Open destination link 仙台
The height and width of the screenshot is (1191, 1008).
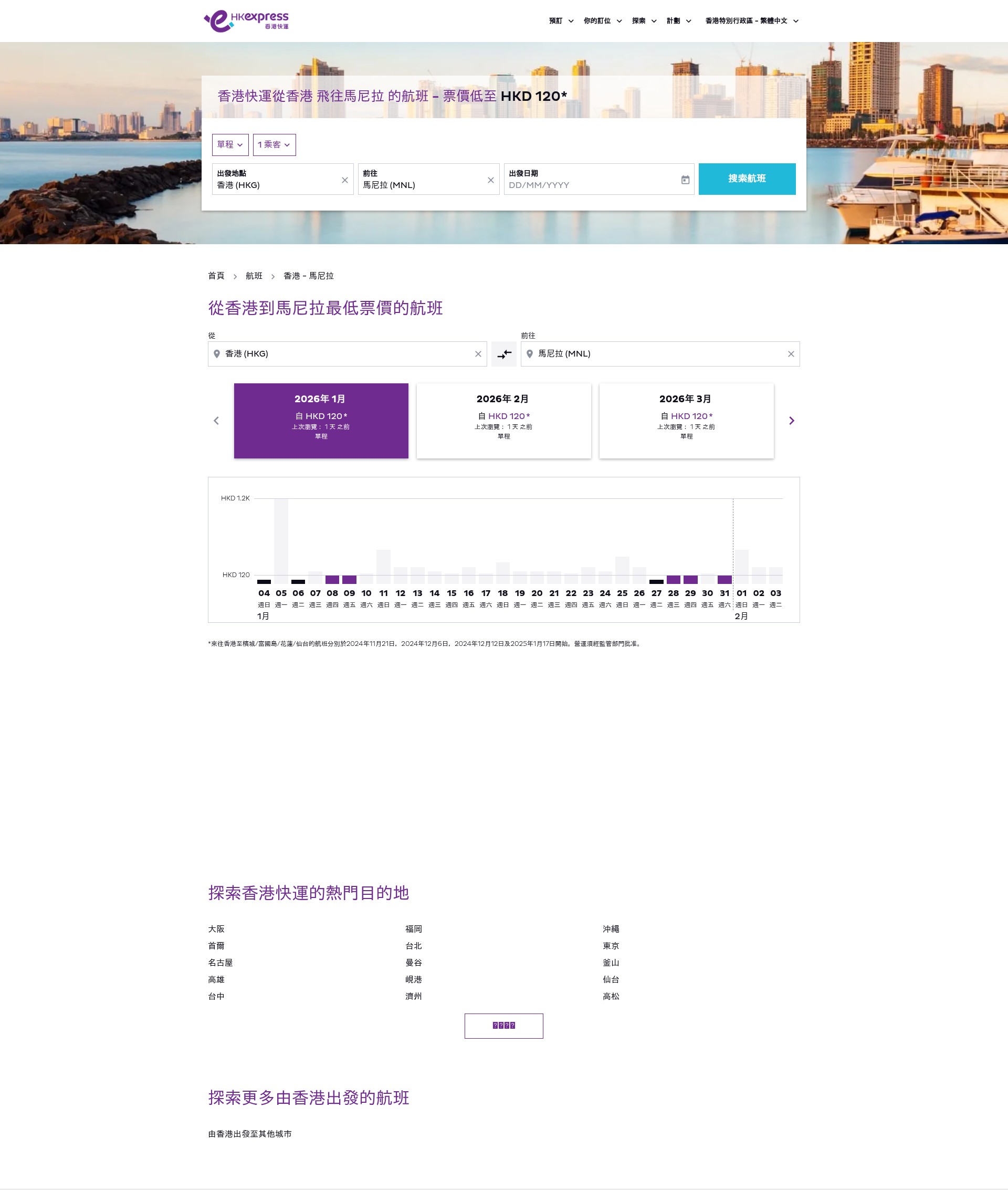[x=611, y=979]
